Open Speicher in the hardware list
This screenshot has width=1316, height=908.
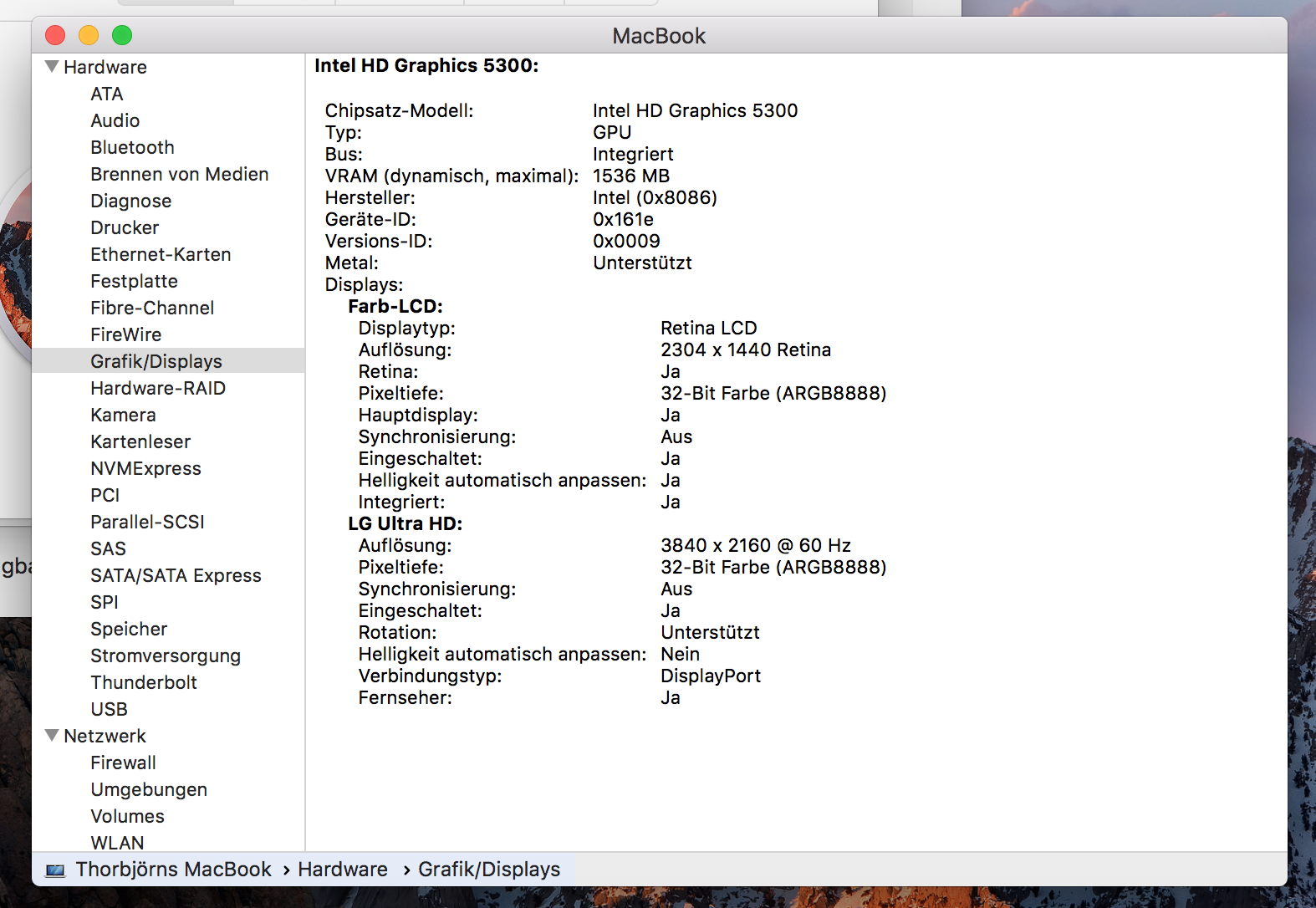tap(129, 629)
